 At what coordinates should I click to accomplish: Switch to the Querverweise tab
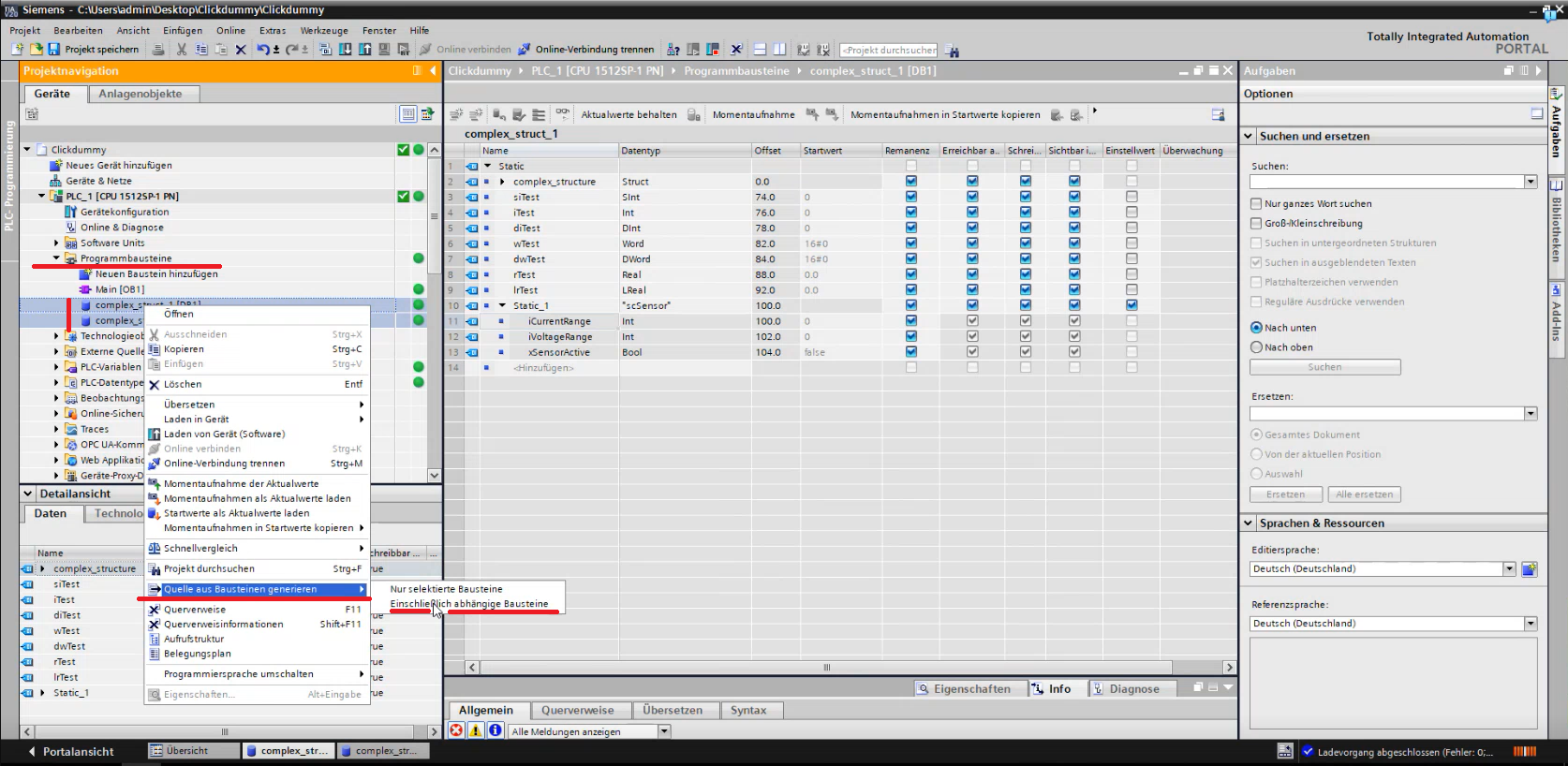point(577,710)
